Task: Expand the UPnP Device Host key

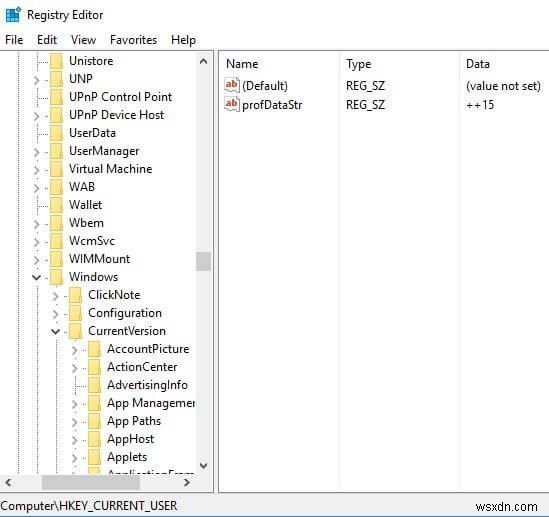Action: click(36, 116)
